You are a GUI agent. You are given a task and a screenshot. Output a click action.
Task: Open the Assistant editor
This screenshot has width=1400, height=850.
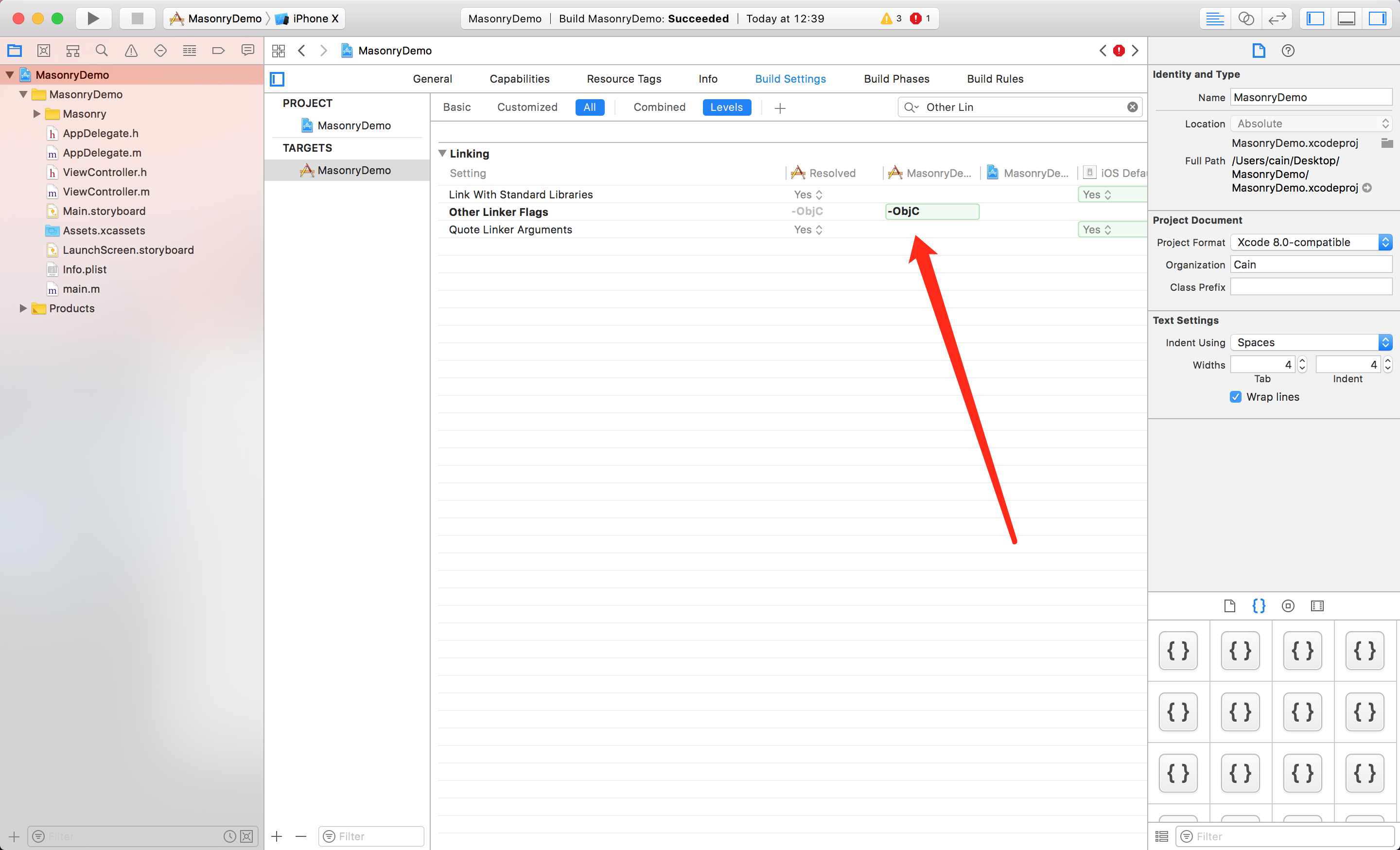tap(1245, 18)
